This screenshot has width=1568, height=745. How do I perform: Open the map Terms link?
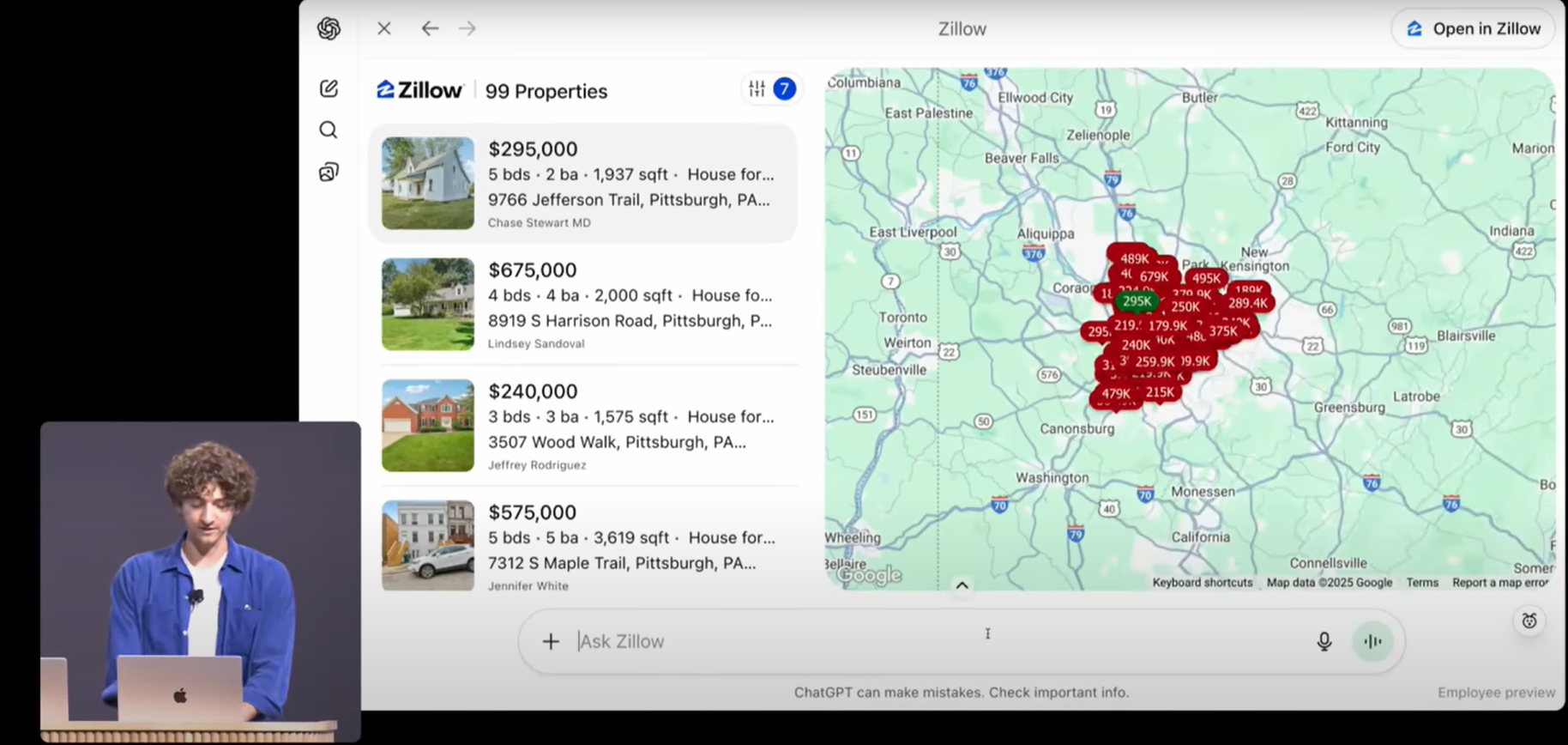pos(1422,583)
